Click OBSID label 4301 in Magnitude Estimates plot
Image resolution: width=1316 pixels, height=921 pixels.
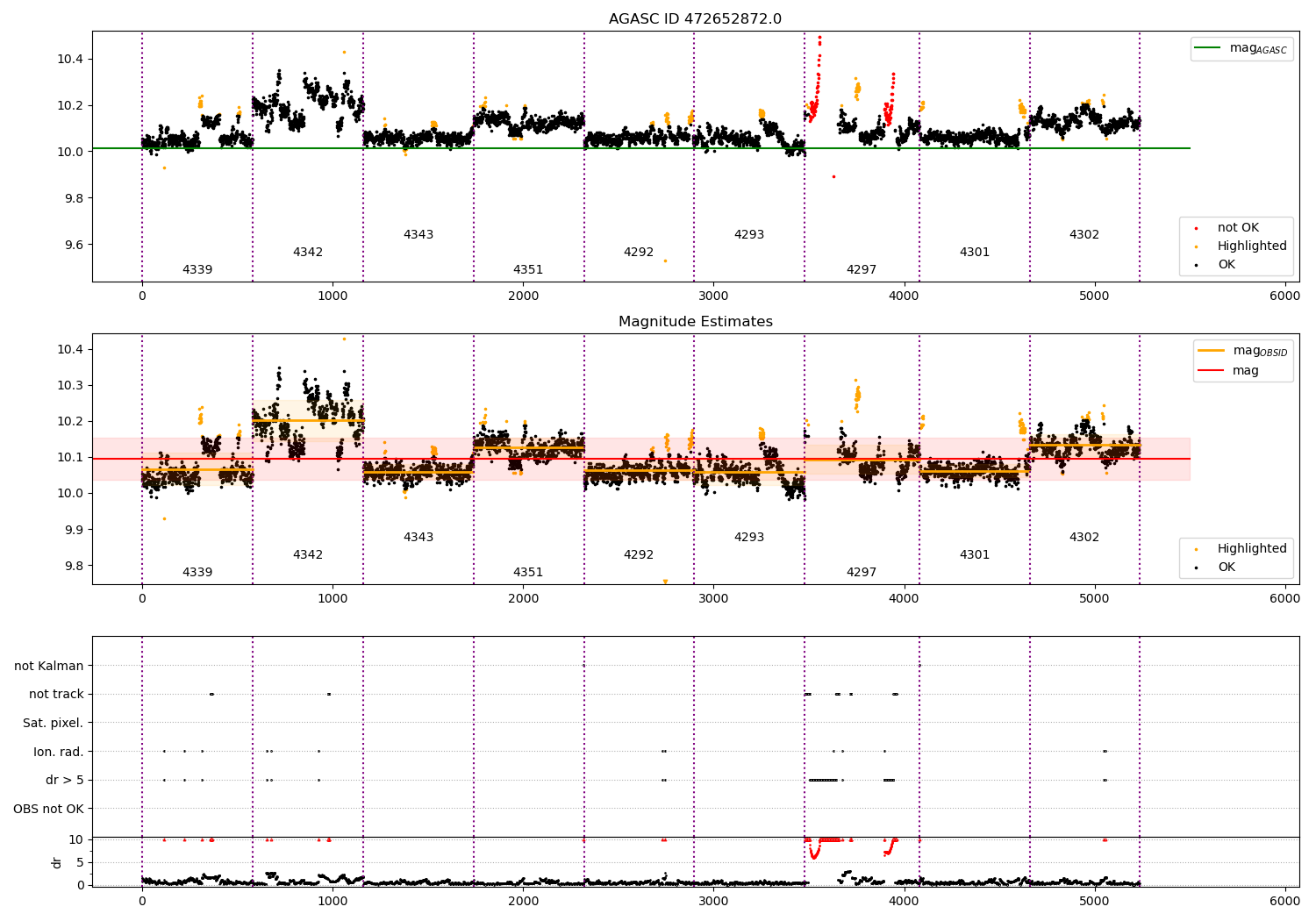tap(975, 555)
